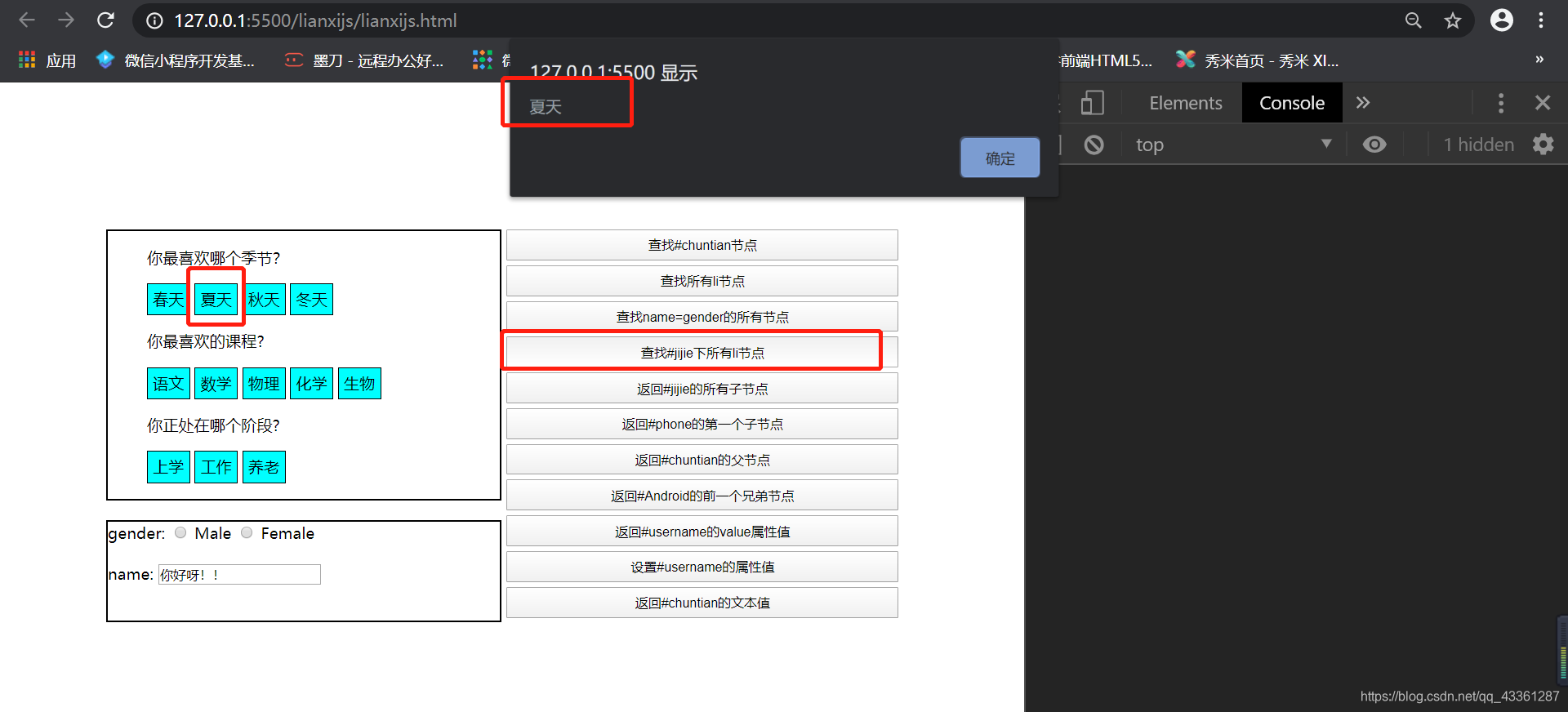Screen dimensions: 1568x712
Task: Focus the name input field
Action: (239, 575)
